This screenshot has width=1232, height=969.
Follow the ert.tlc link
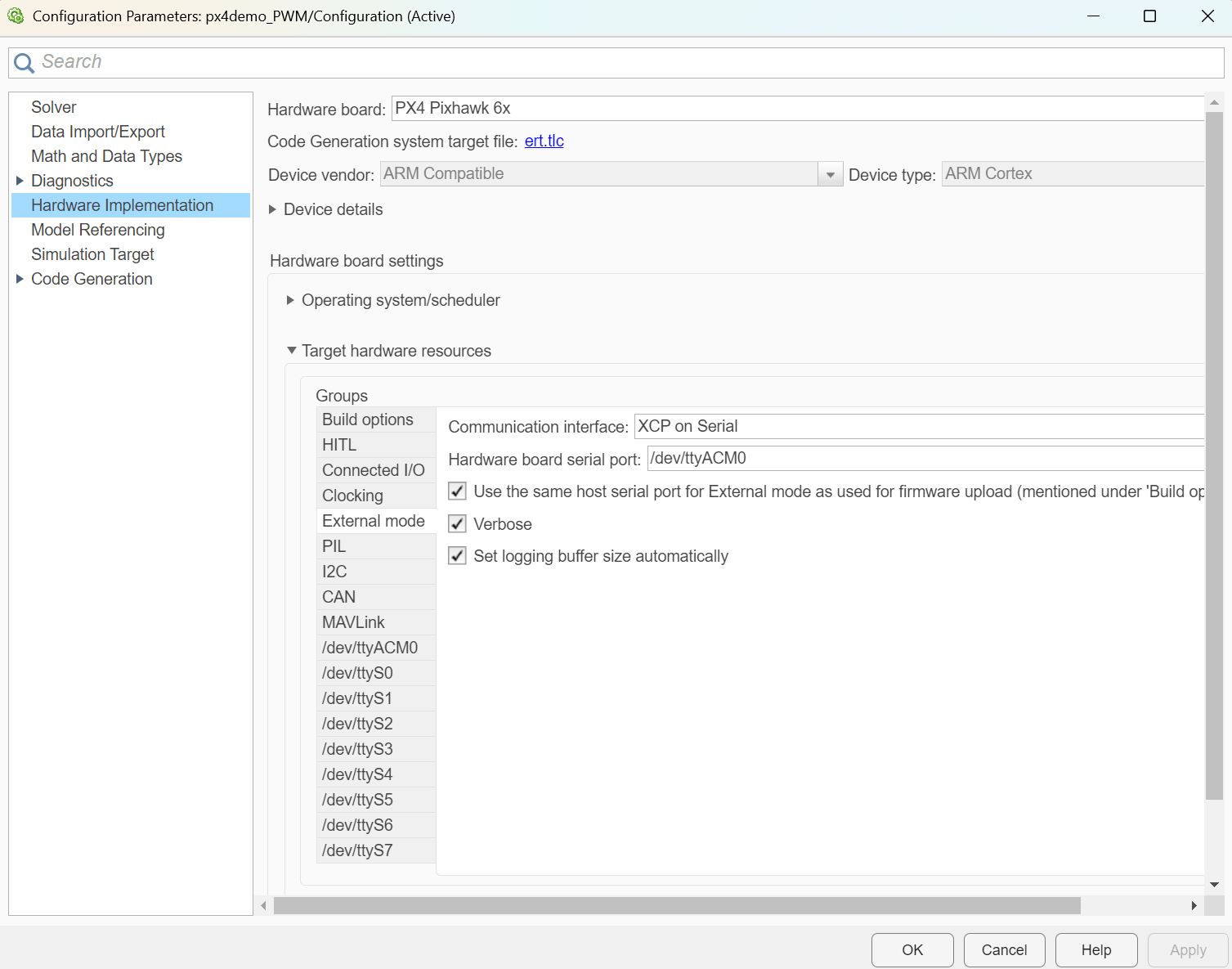[544, 141]
